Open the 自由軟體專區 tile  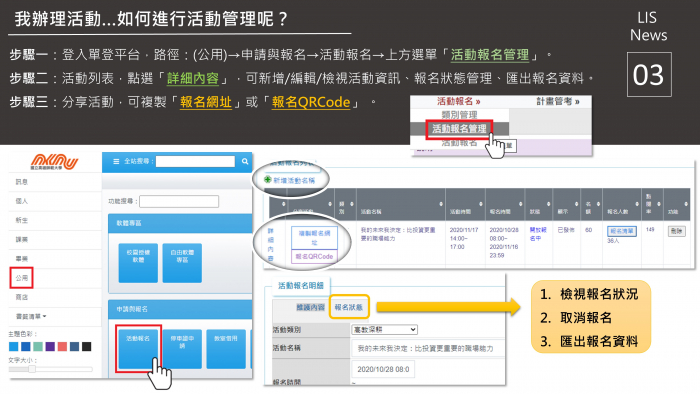click(x=182, y=263)
